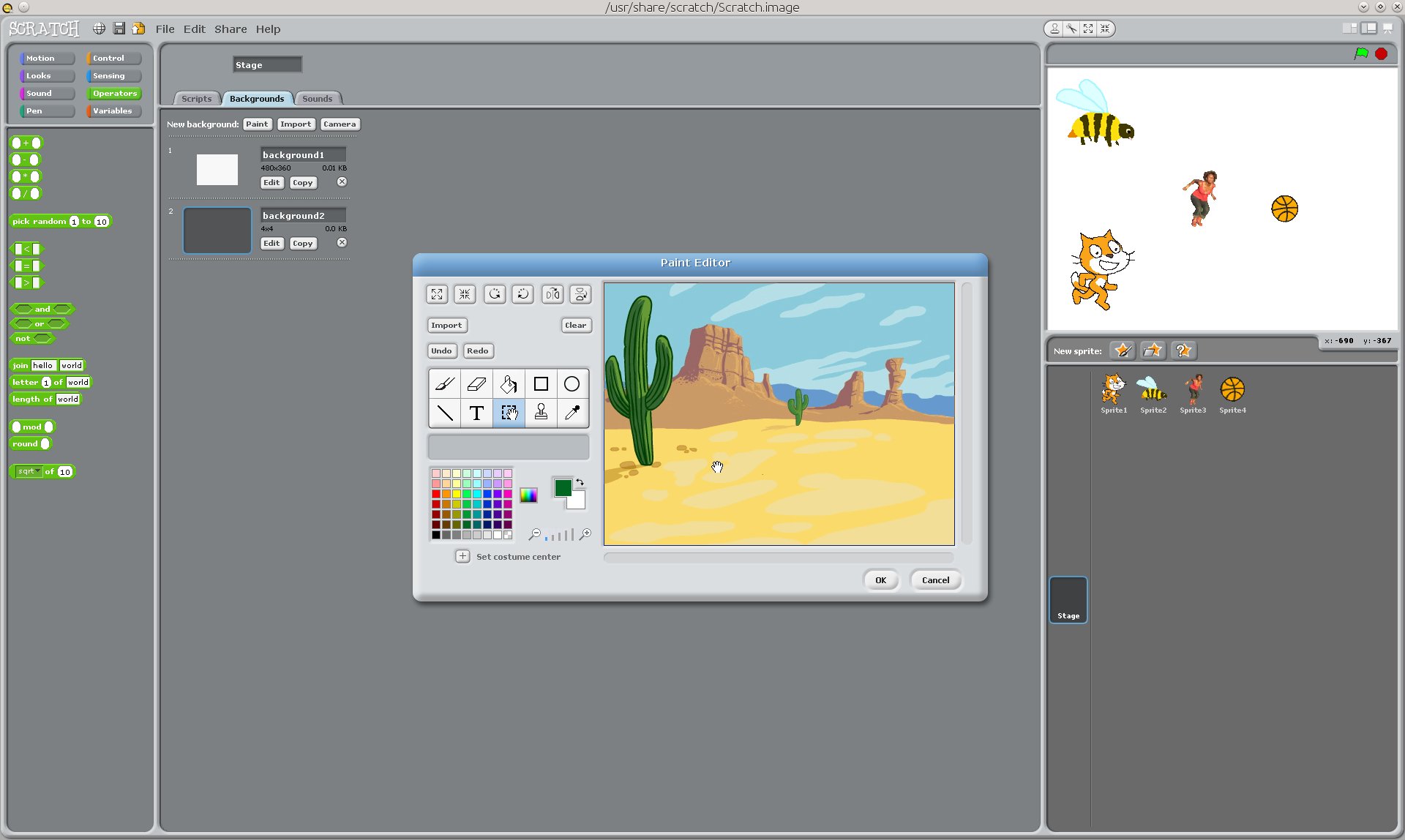Delete background1 with its X button
1405x840 pixels.
coord(342,182)
